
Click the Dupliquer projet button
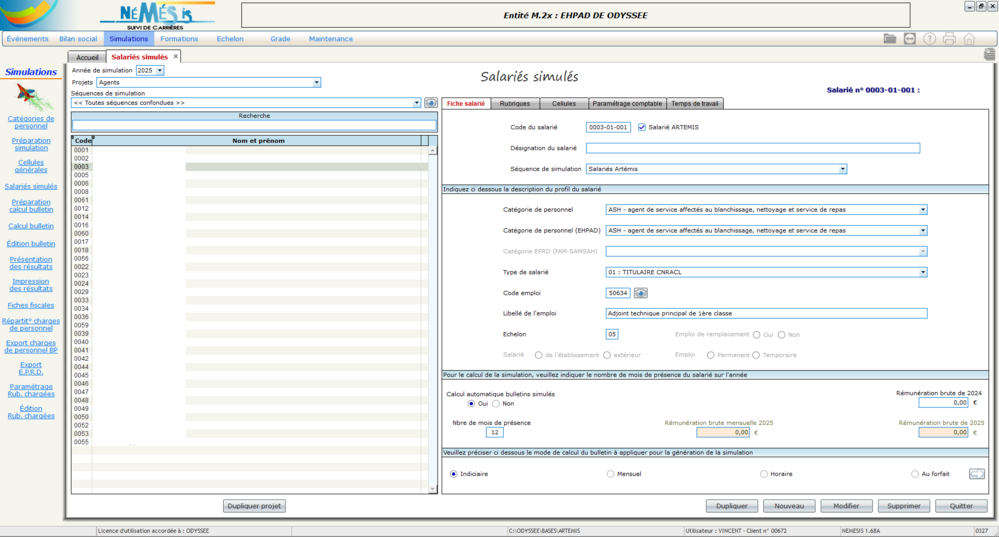254,506
